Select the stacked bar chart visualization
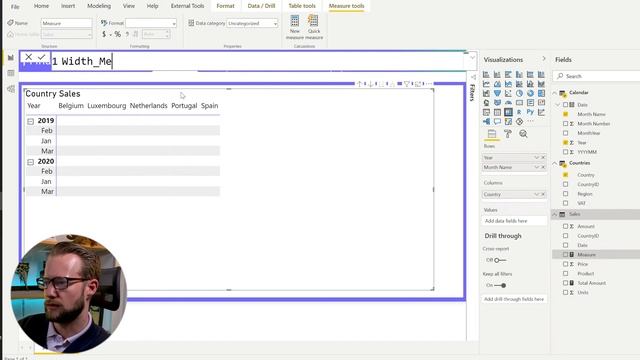 [x=486, y=74]
